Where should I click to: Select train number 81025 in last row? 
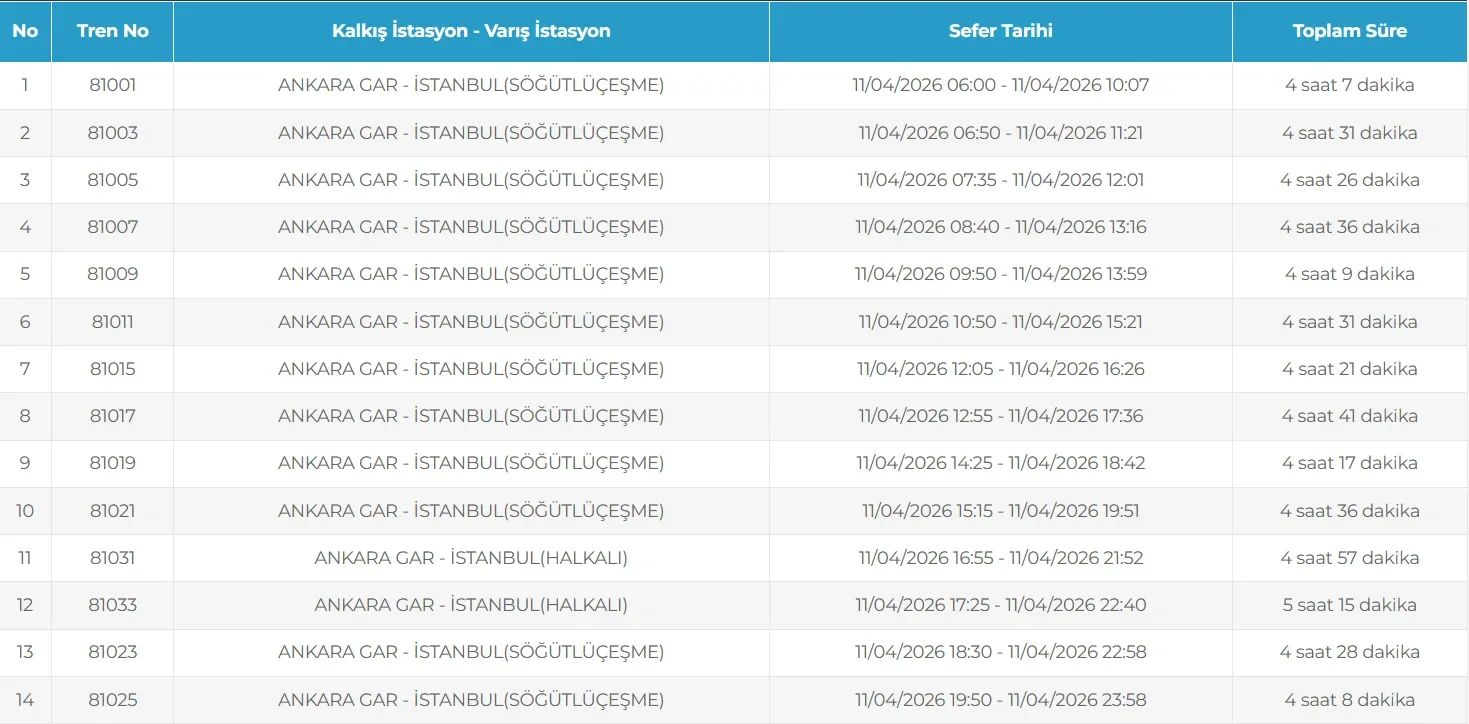click(112, 700)
